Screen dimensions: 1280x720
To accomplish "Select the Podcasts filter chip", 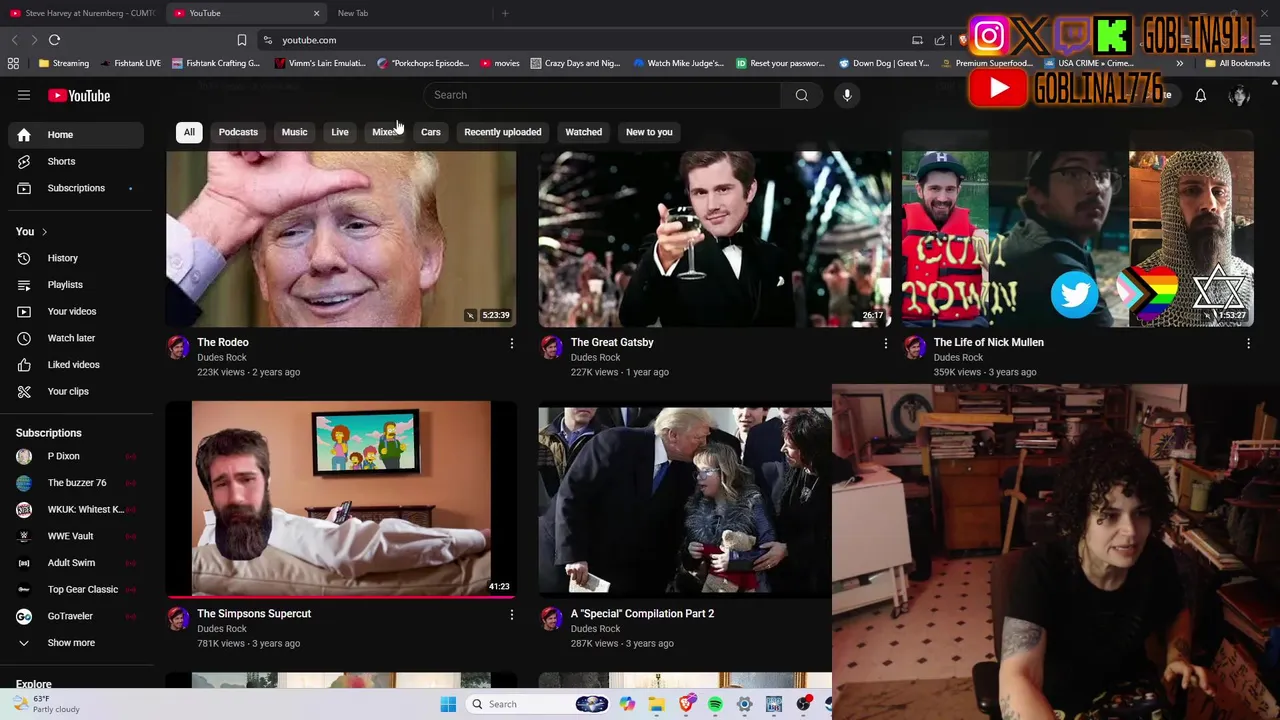I will point(238,132).
